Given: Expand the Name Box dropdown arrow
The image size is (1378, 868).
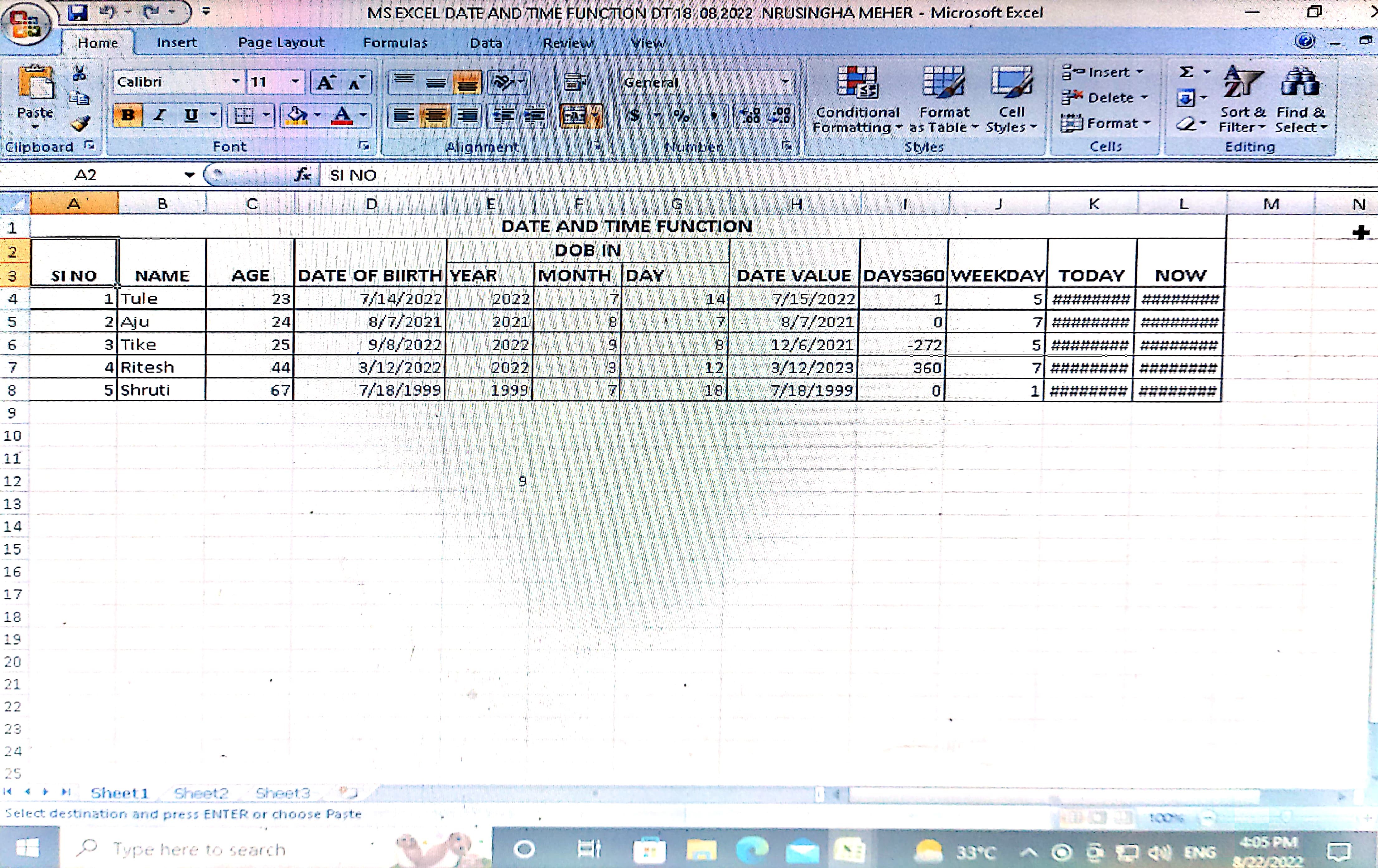Looking at the screenshot, I should tap(190, 175).
